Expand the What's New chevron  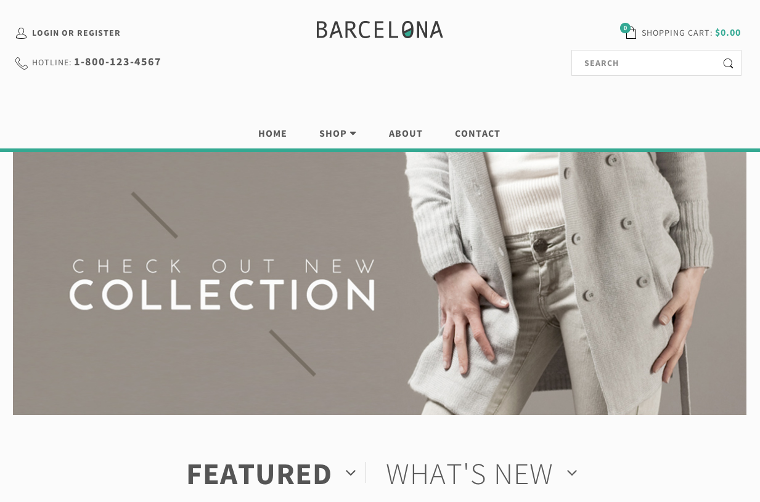[572, 473]
